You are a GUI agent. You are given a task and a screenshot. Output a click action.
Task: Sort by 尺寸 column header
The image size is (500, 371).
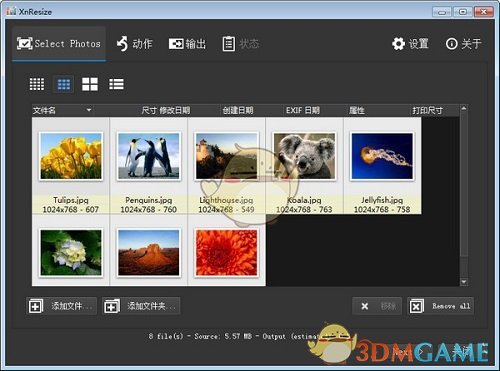click(x=149, y=110)
